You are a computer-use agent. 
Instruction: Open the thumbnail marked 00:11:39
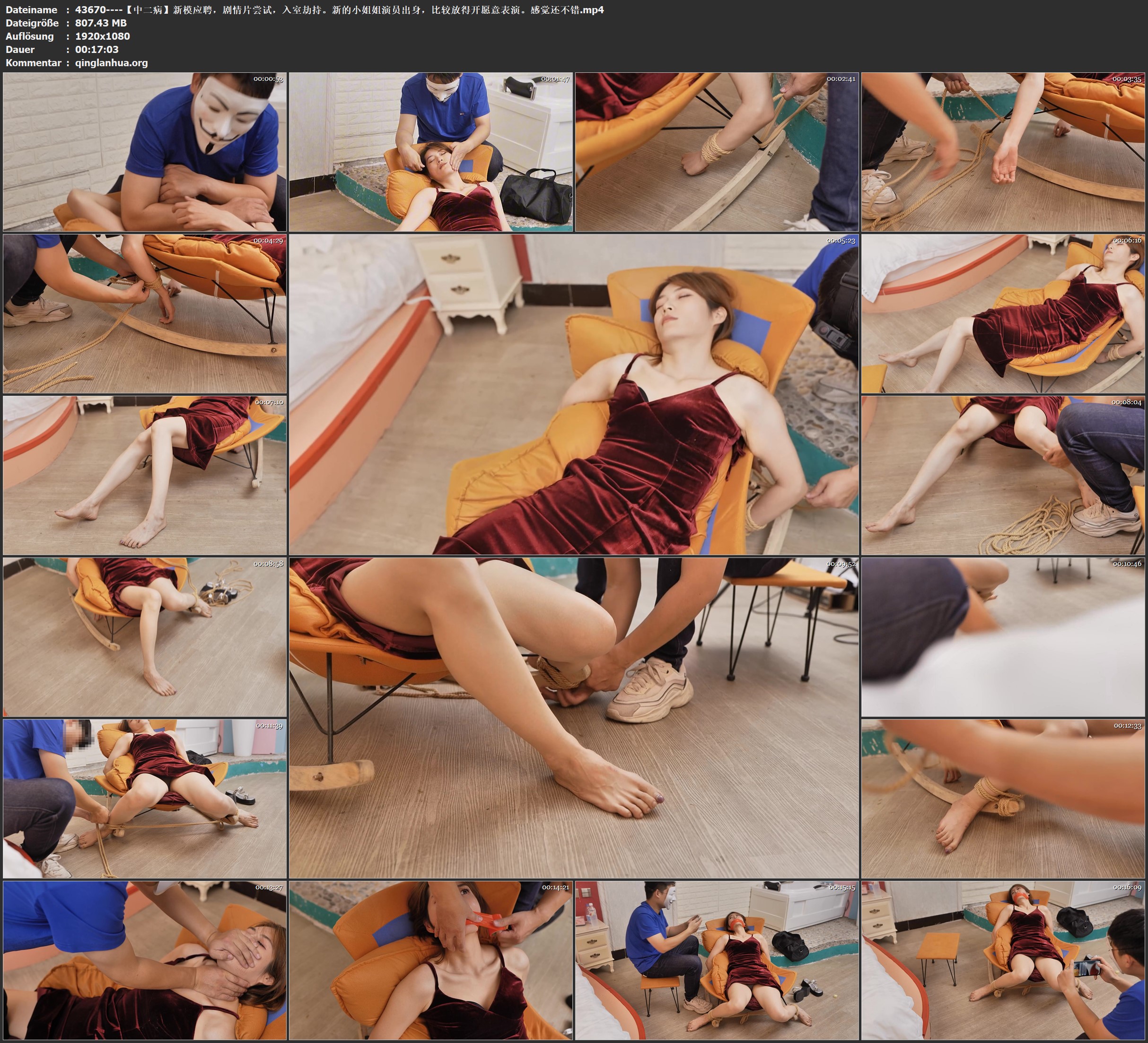pos(145,799)
